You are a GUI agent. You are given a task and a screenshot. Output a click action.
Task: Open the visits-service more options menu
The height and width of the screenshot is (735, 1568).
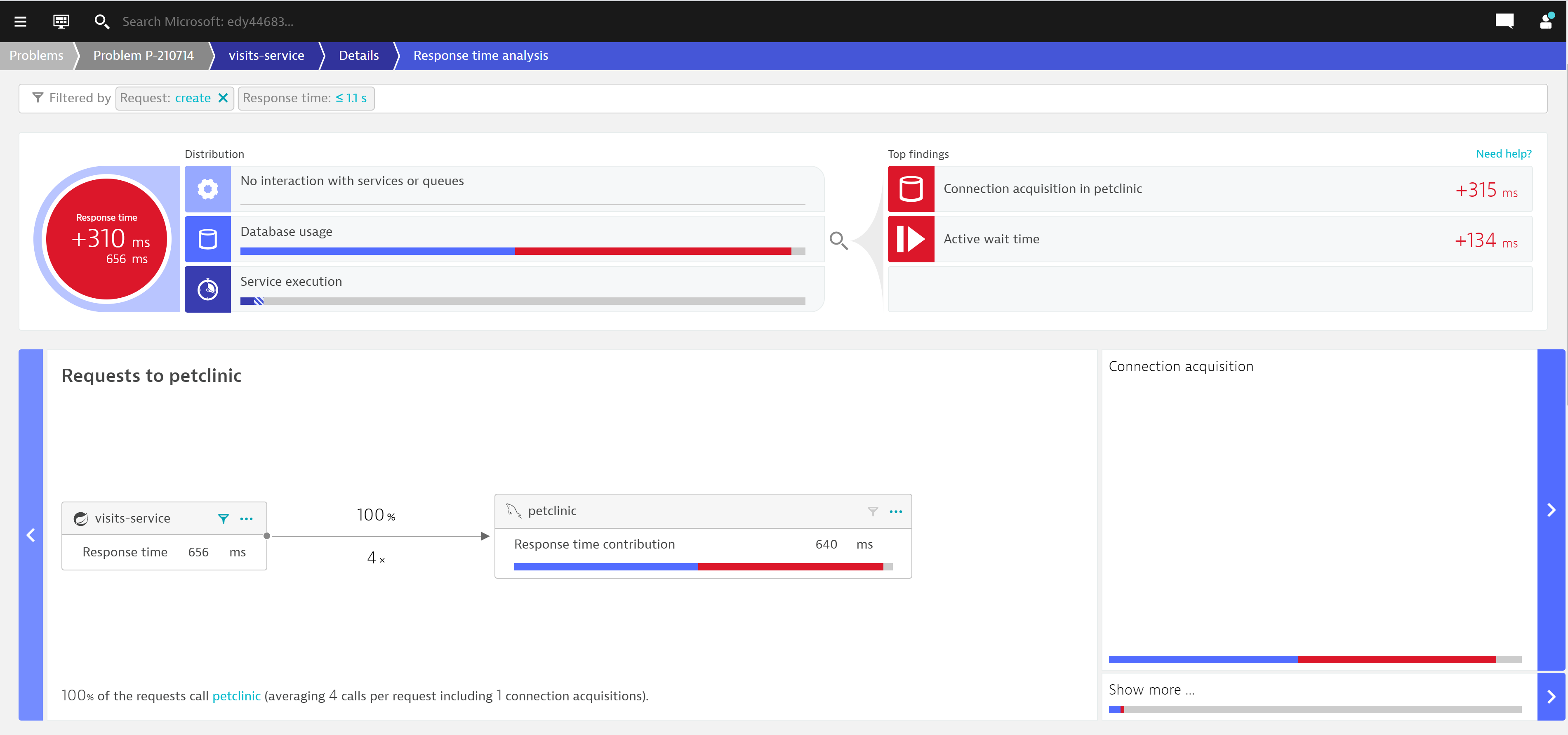pyautogui.click(x=247, y=519)
